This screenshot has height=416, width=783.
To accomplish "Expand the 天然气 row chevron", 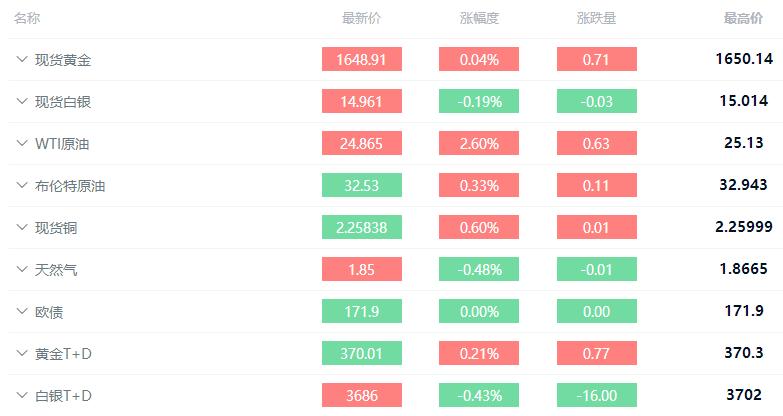I will click(x=21, y=269).
